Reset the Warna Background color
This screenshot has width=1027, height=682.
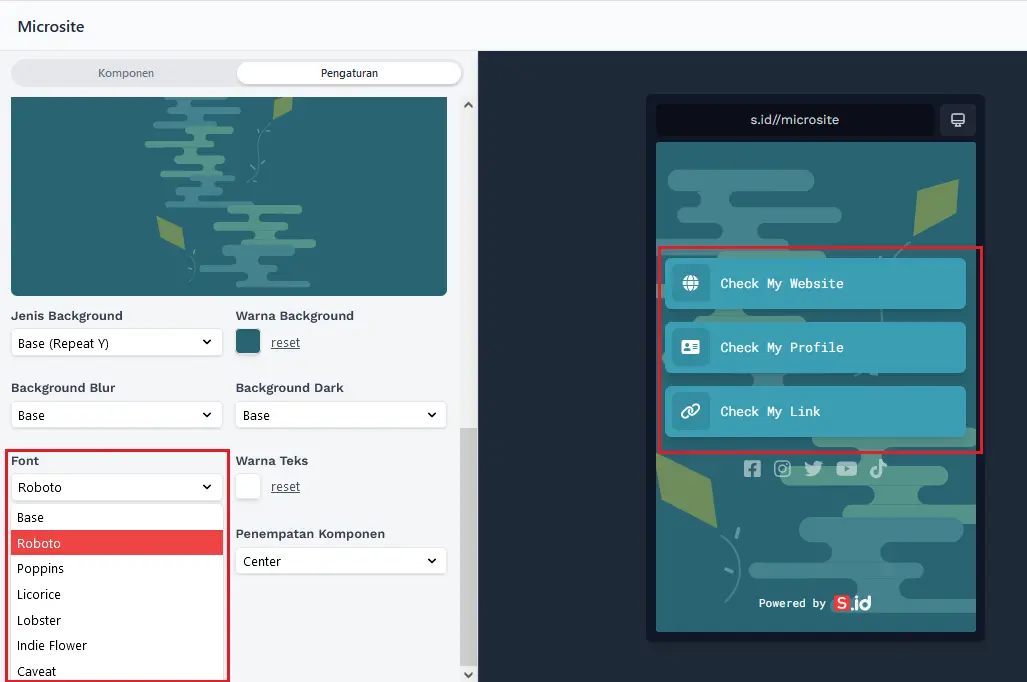[x=285, y=343]
